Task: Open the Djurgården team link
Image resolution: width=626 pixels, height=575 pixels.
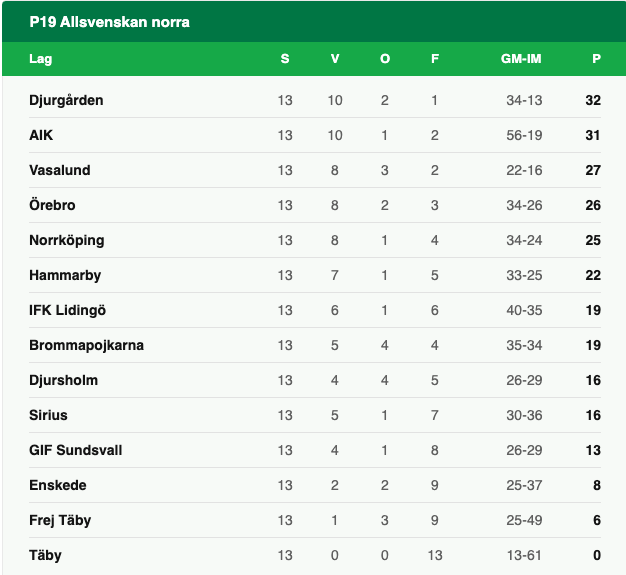Action: (66, 100)
